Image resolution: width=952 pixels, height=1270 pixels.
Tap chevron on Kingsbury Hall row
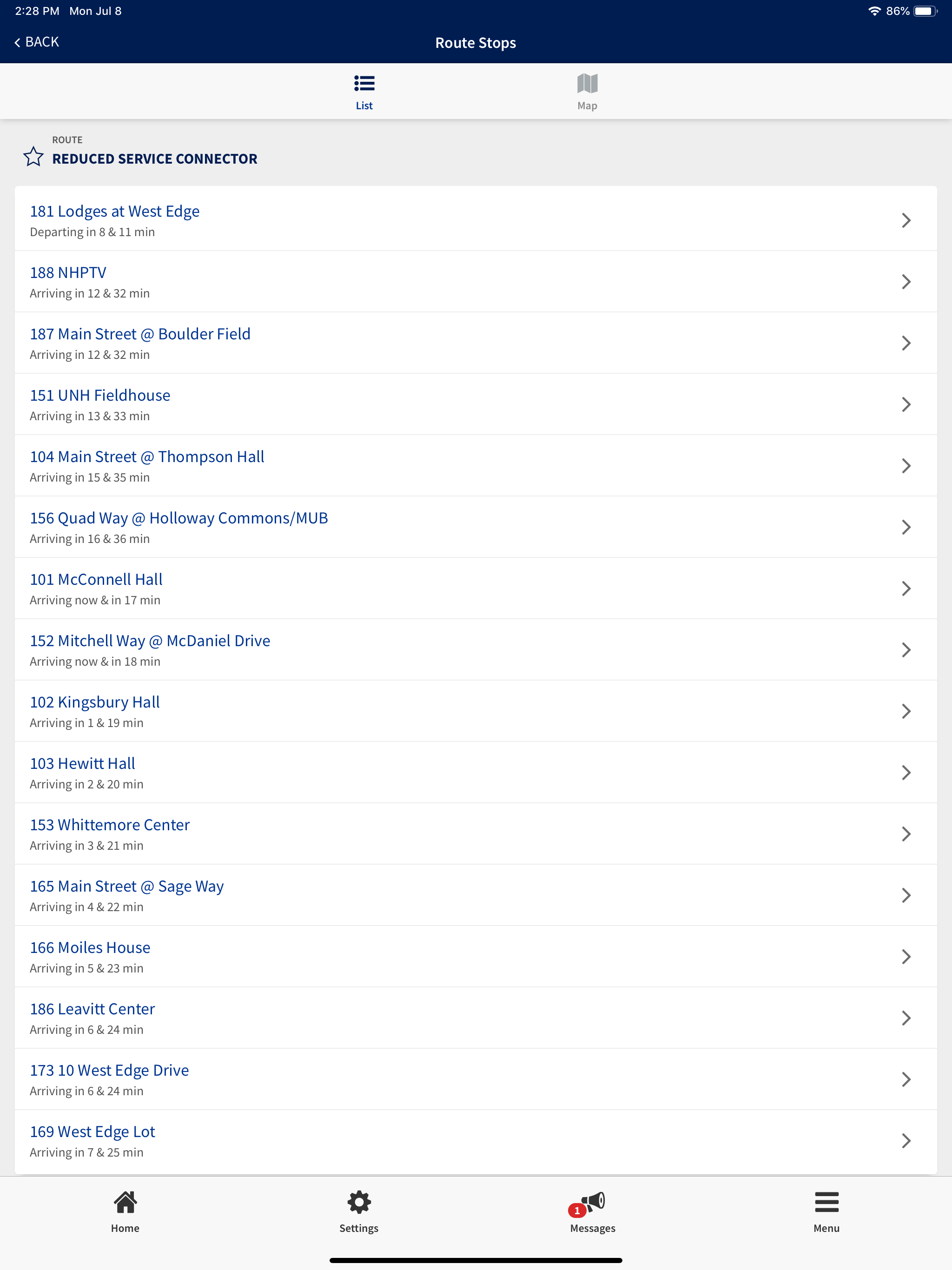click(906, 712)
